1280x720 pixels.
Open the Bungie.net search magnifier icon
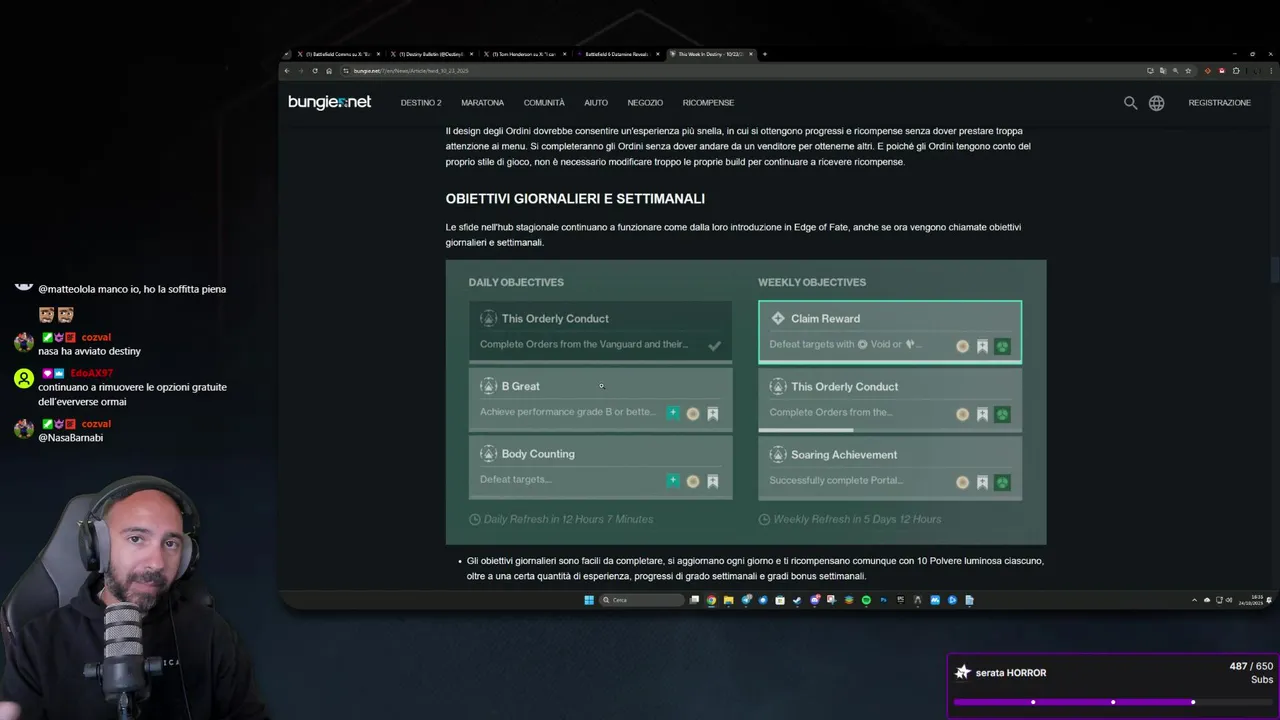(x=1130, y=102)
